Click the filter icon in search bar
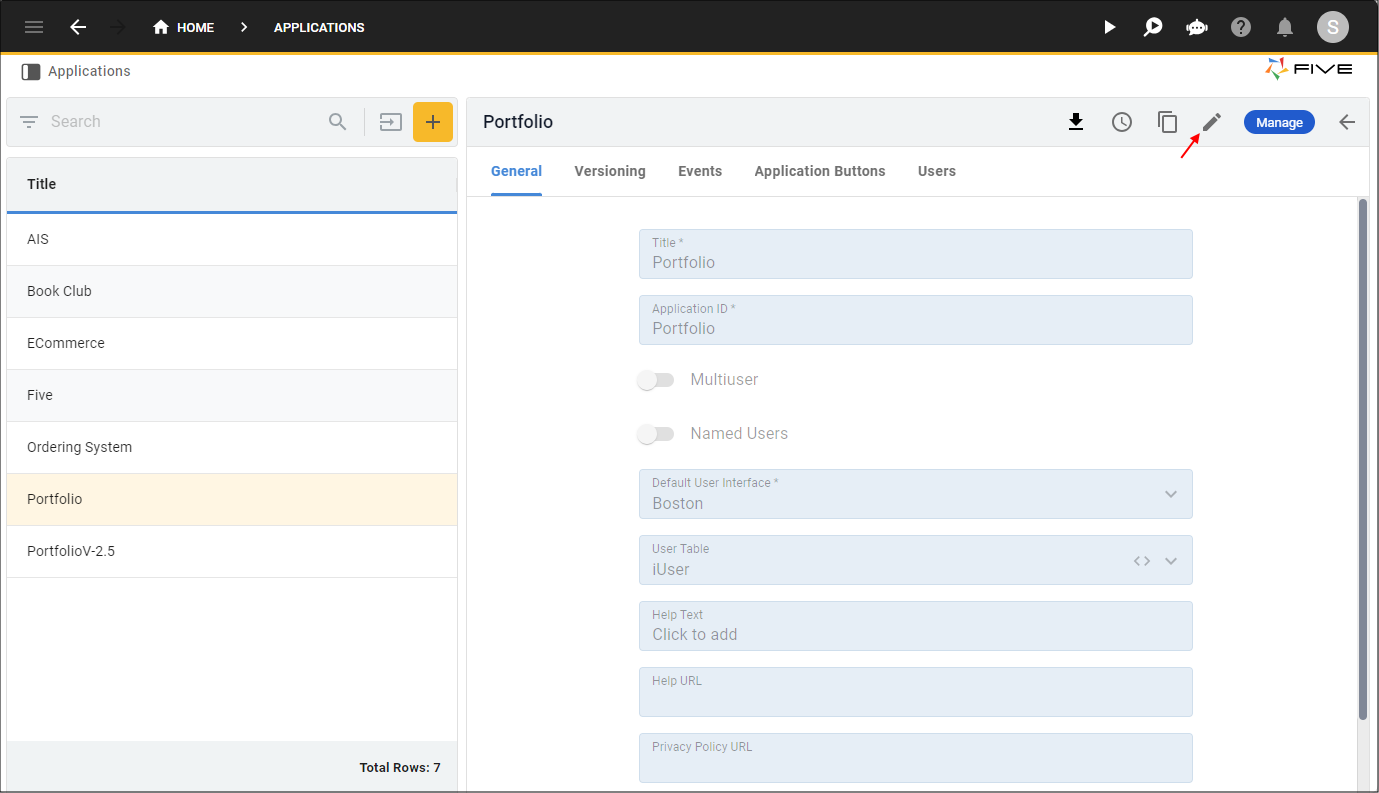 29,122
